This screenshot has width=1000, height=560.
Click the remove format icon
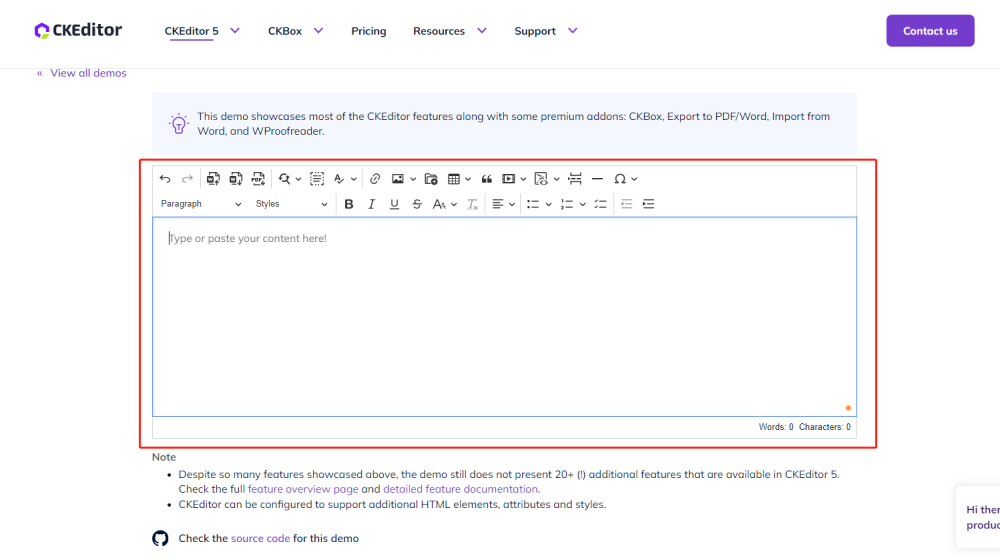pyautogui.click(x=473, y=204)
